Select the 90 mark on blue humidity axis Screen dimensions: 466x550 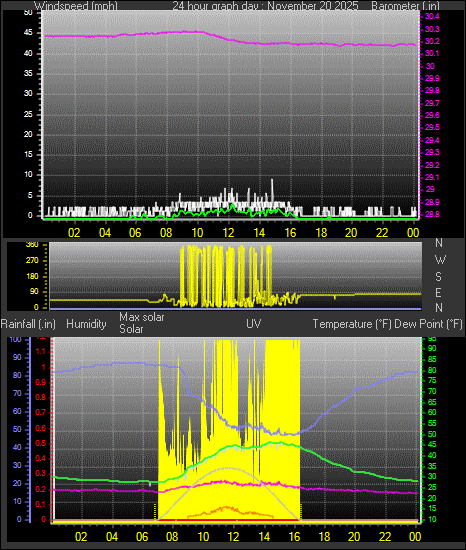click(17, 357)
